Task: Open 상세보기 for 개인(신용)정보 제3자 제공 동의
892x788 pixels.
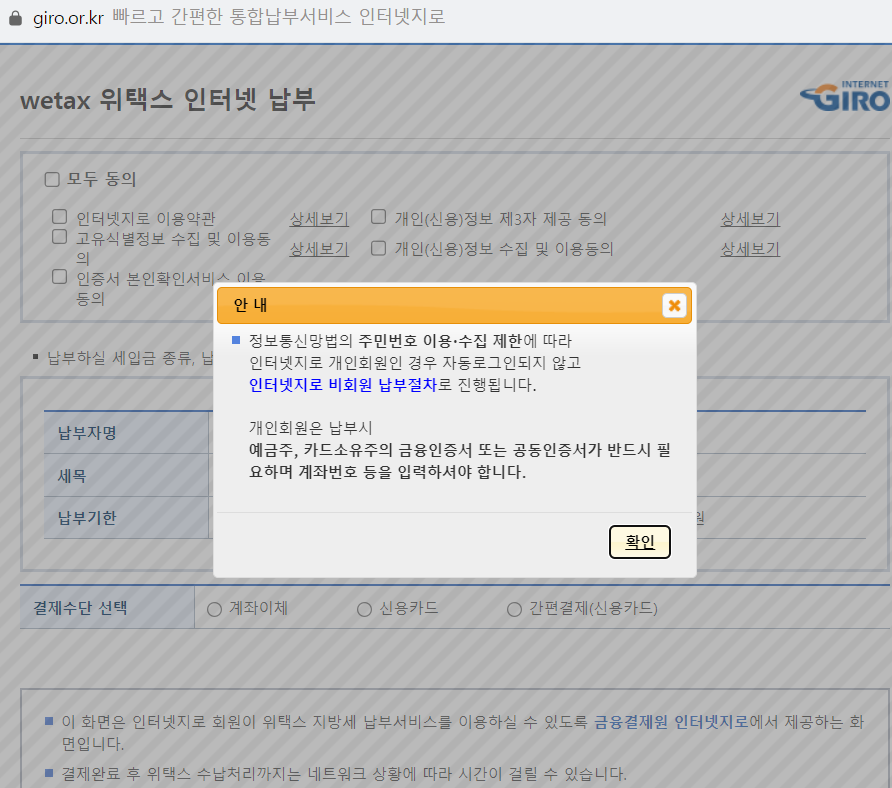Action: (750, 219)
